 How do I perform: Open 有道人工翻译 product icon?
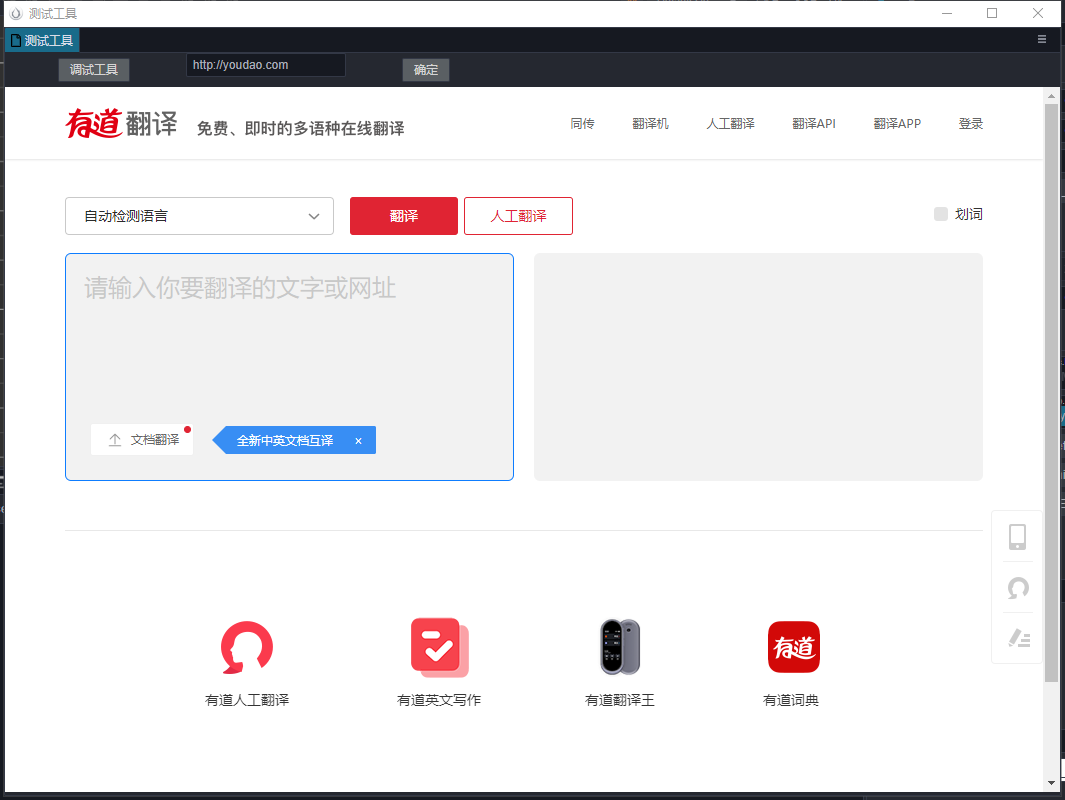click(247, 647)
